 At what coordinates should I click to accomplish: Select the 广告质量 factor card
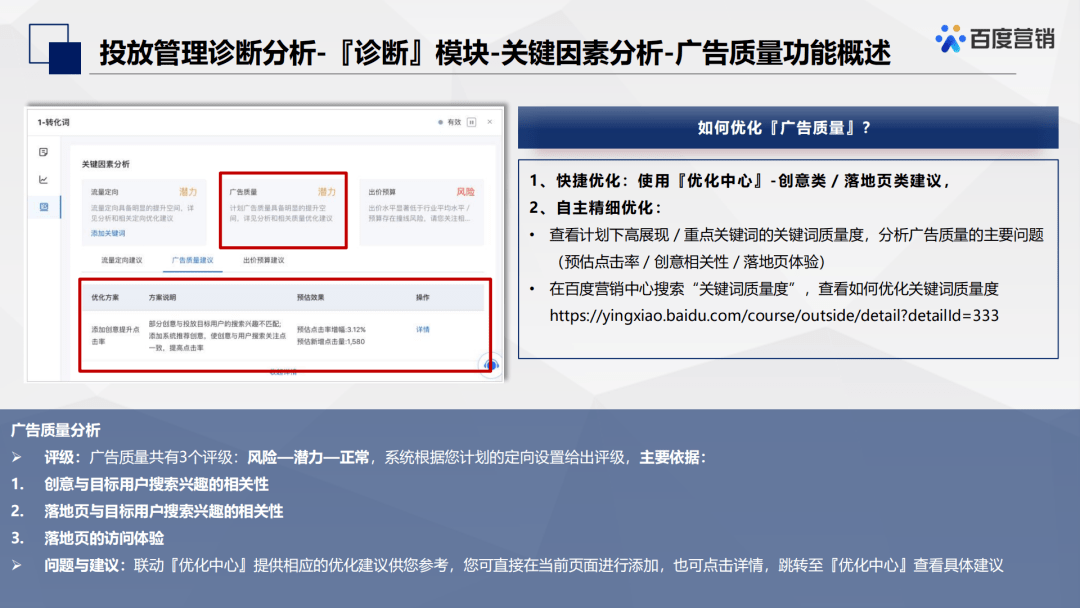(x=283, y=208)
